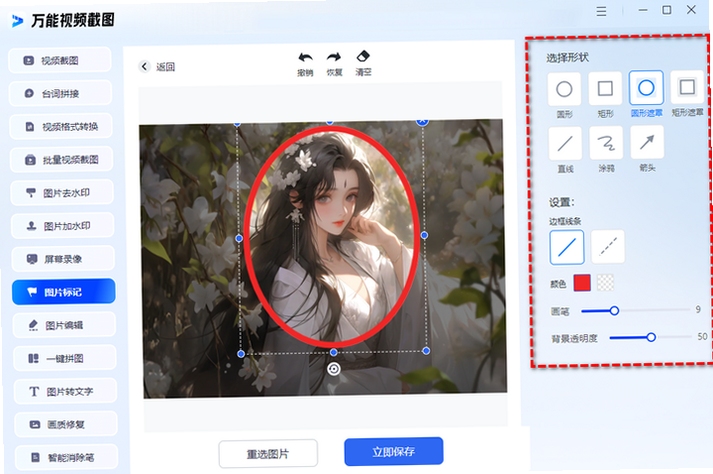
Task: Click the rotate handle under the selection
Action: coord(334,369)
